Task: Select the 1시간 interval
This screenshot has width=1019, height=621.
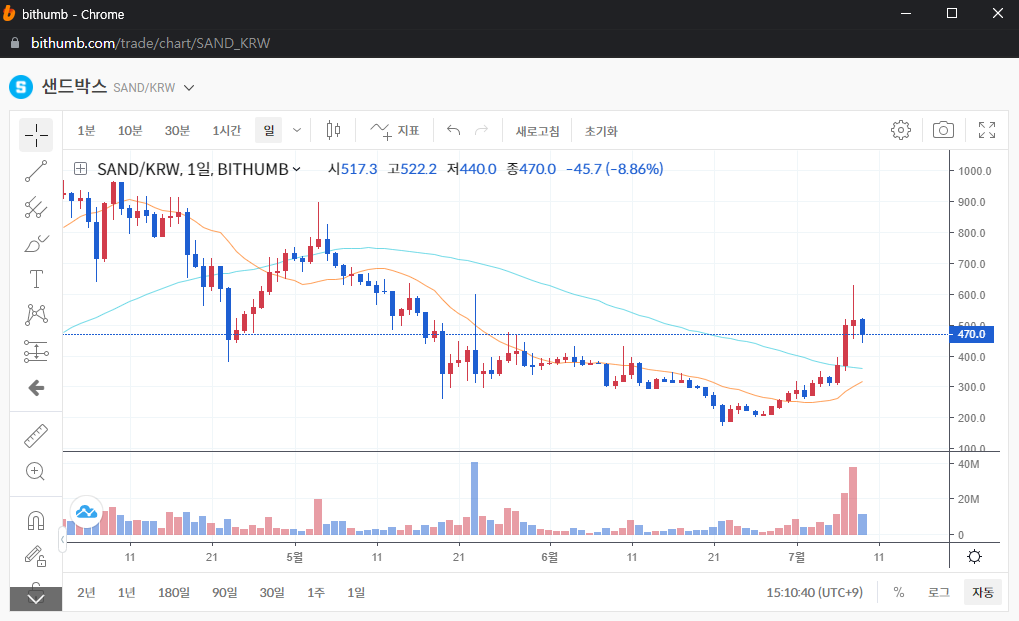Action: (x=226, y=131)
